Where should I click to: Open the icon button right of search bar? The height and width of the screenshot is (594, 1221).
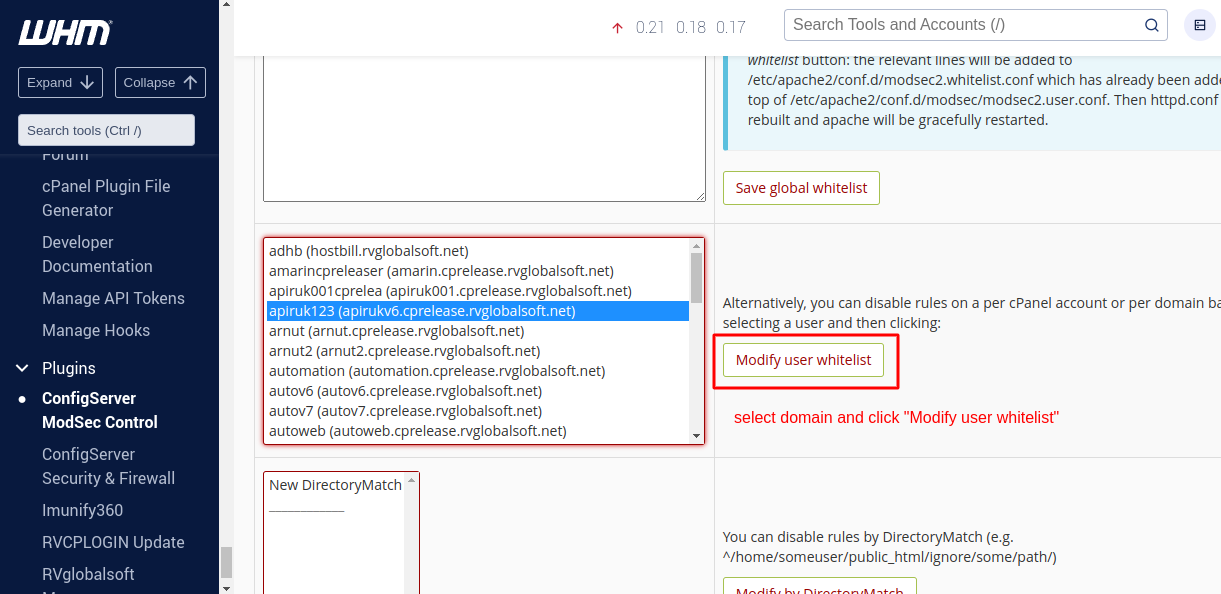pos(1200,25)
